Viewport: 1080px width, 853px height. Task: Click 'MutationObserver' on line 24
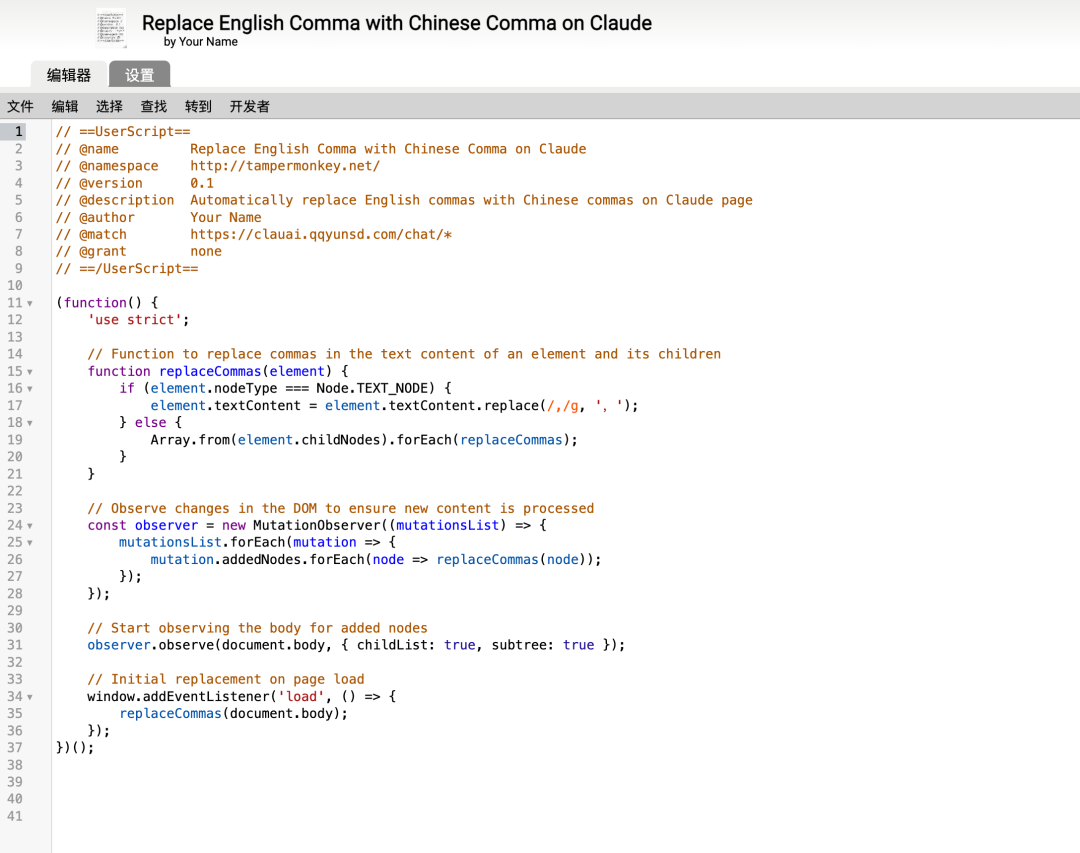pos(316,525)
